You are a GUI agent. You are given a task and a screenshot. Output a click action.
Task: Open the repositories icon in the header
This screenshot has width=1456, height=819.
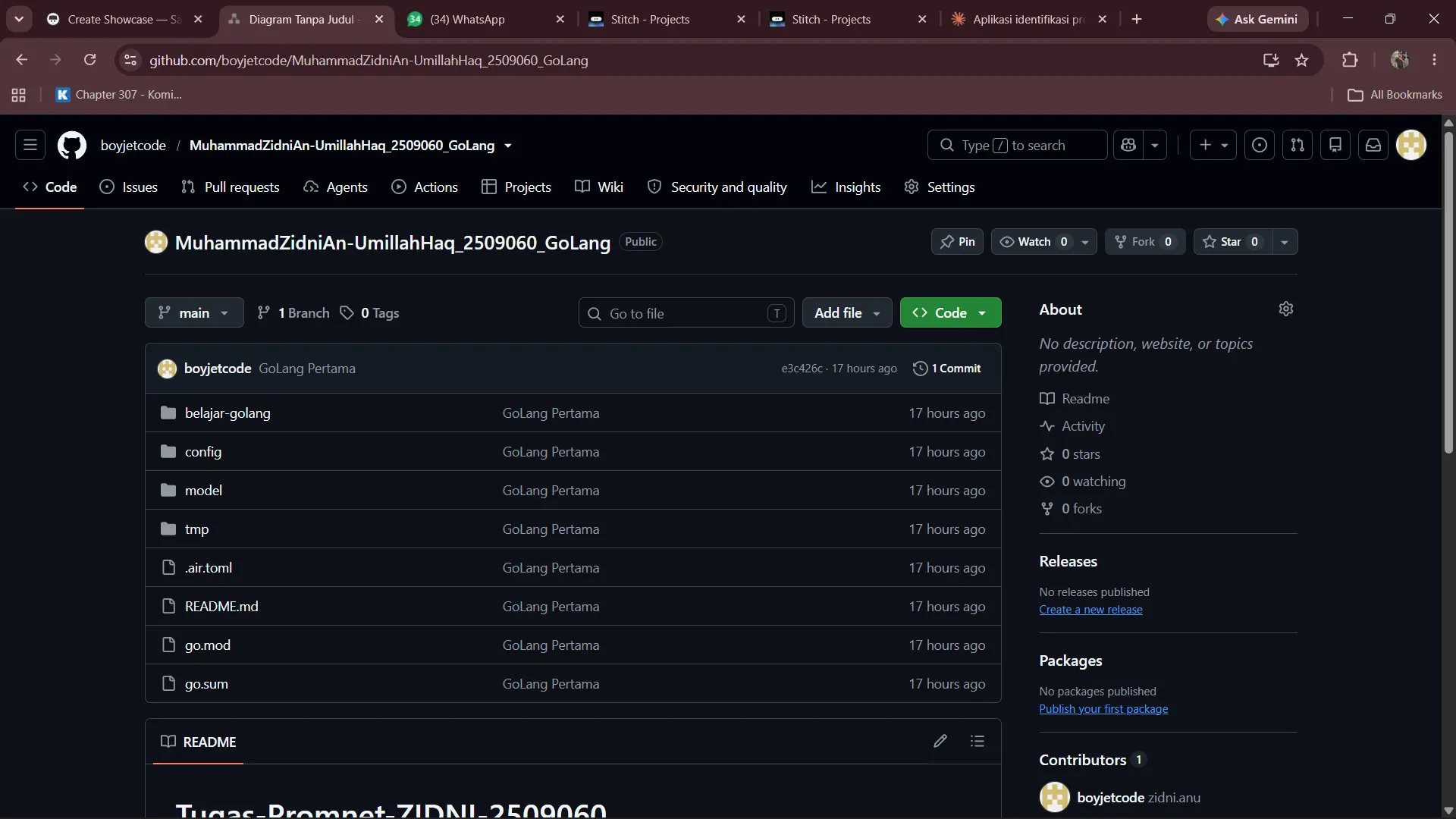click(x=1335, y=145)
